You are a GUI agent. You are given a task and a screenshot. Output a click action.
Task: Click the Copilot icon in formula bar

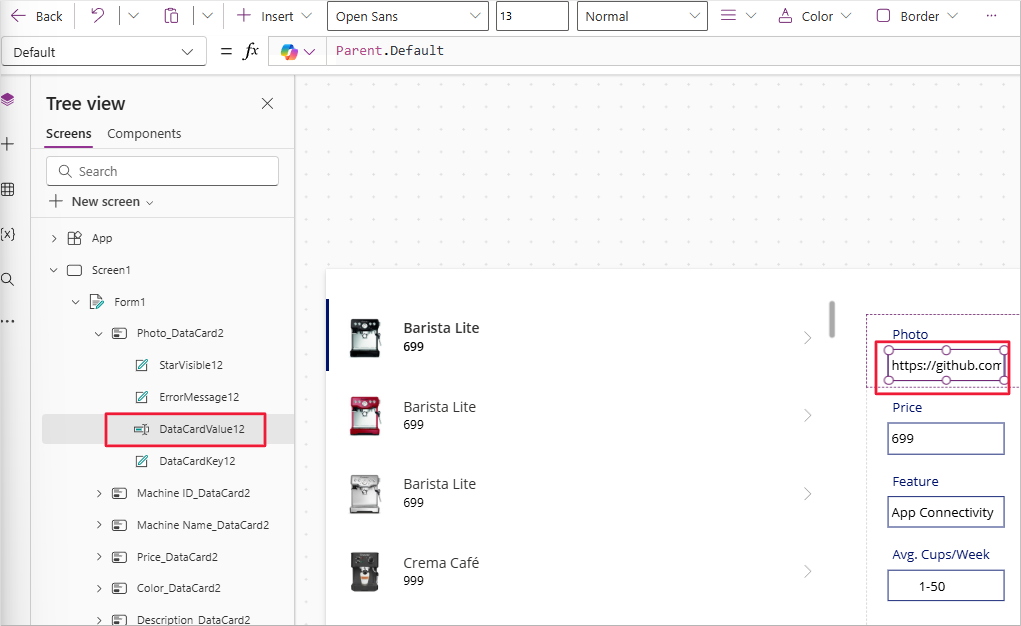point(290,52)
